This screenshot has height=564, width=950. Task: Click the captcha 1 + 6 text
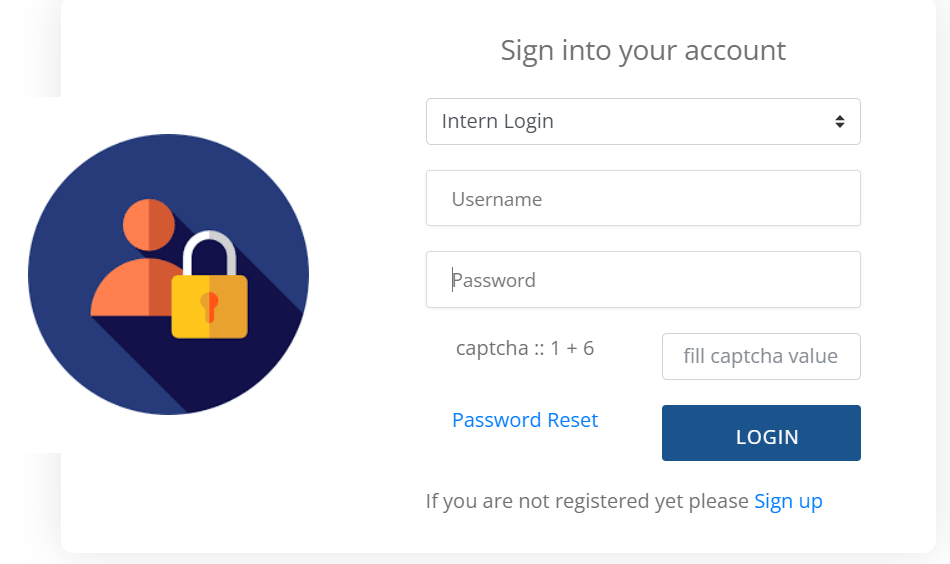[x=525, y=348]
